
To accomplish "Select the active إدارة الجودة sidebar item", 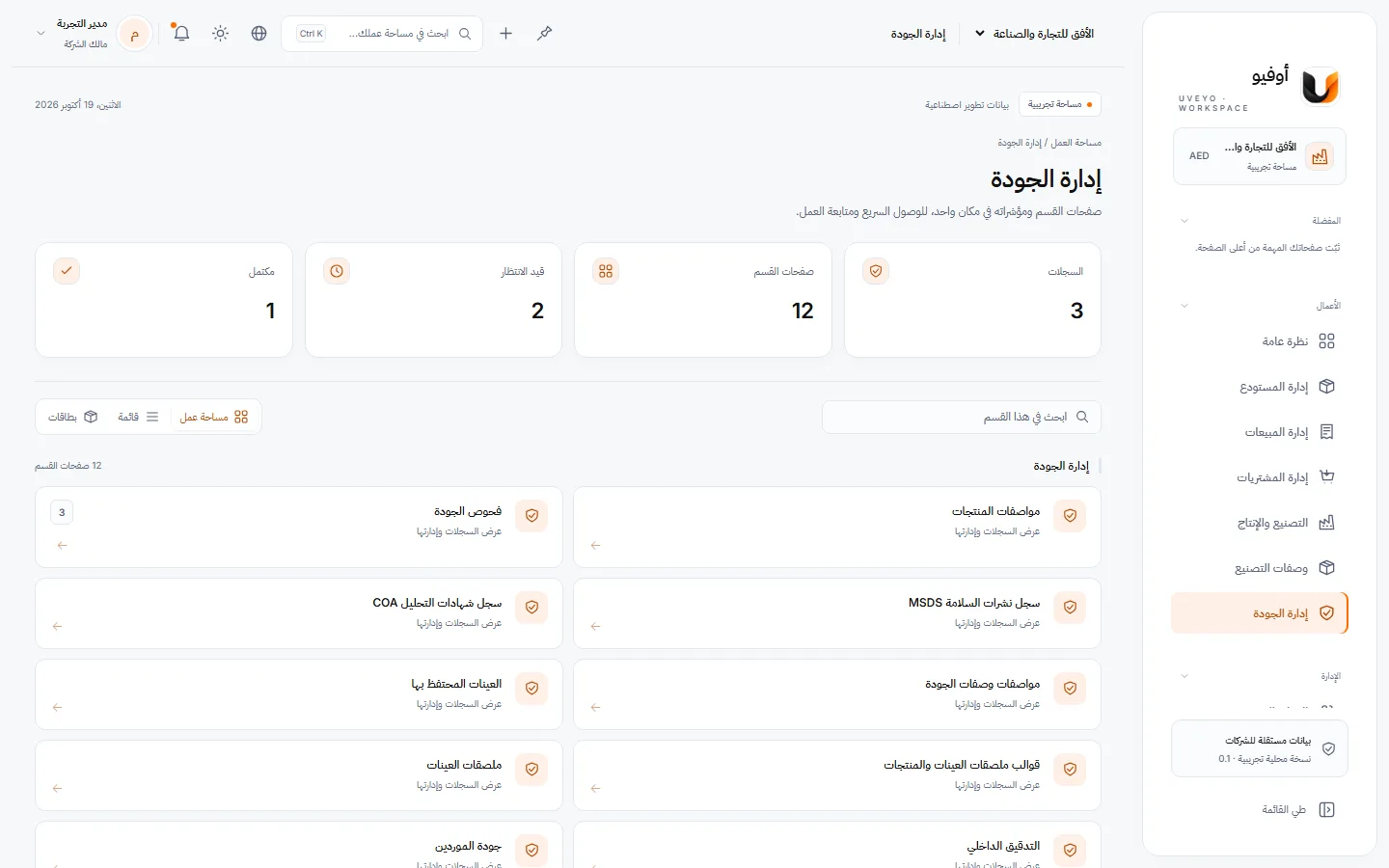I will [1260, 613].
